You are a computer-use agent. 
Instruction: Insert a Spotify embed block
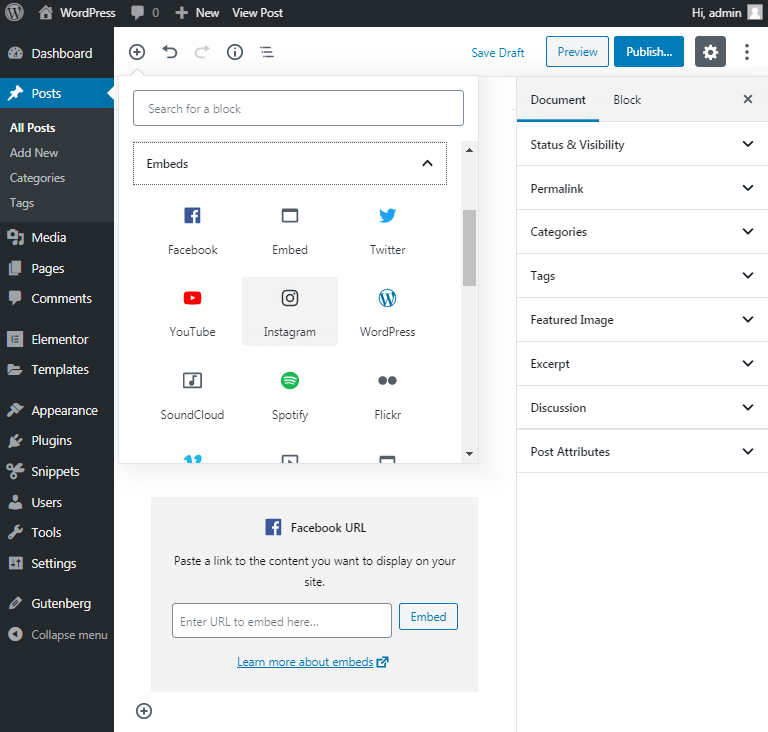pyautogui.click(x=290, y=395)
